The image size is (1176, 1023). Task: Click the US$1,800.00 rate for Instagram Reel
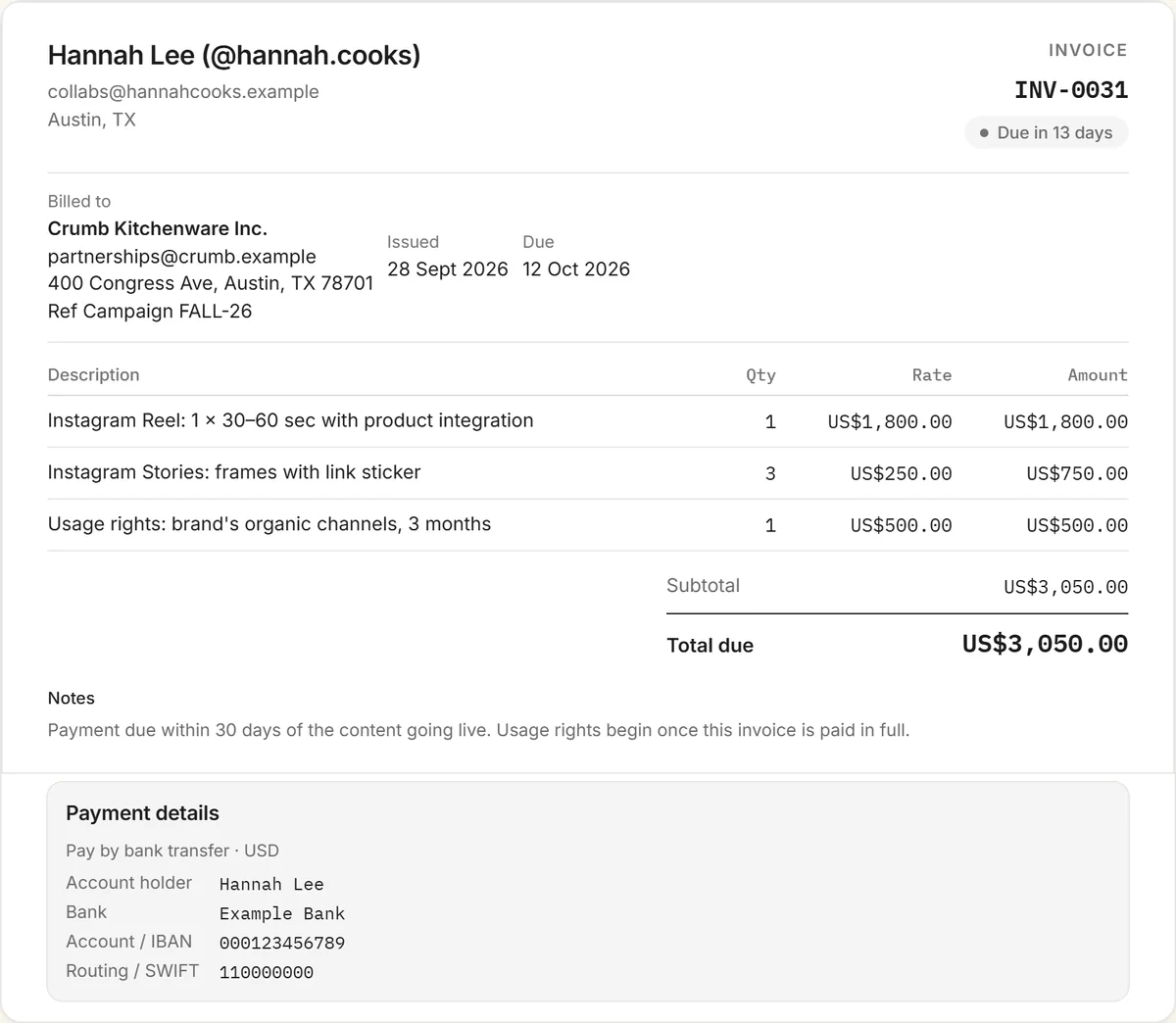point(890,422)
